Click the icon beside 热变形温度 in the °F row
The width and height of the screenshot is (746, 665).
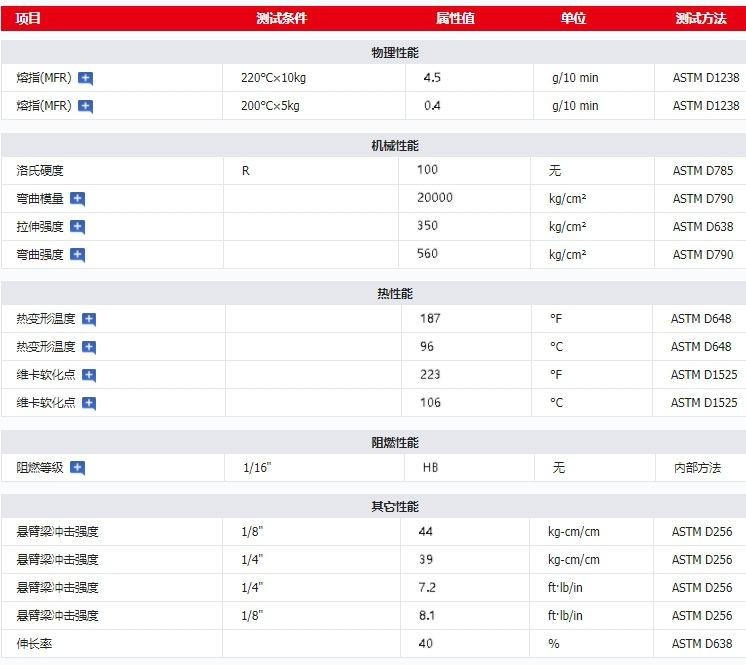pyautogui.click(x=89, y=319)
